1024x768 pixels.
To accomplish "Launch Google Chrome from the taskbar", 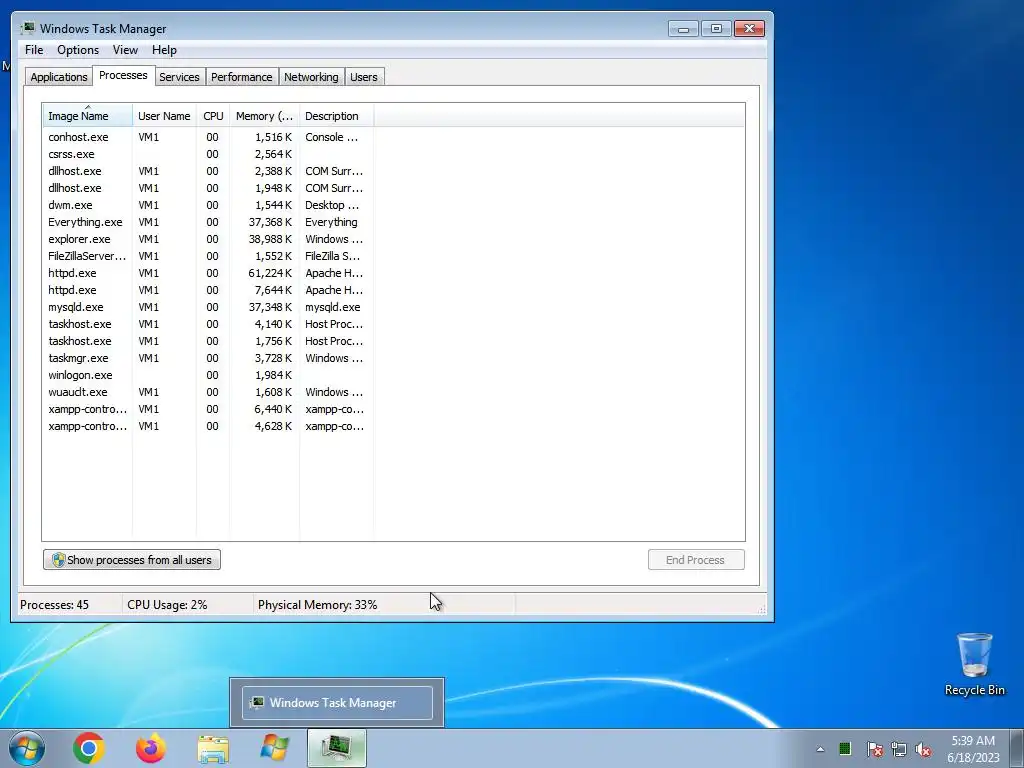I will [89, 748].
